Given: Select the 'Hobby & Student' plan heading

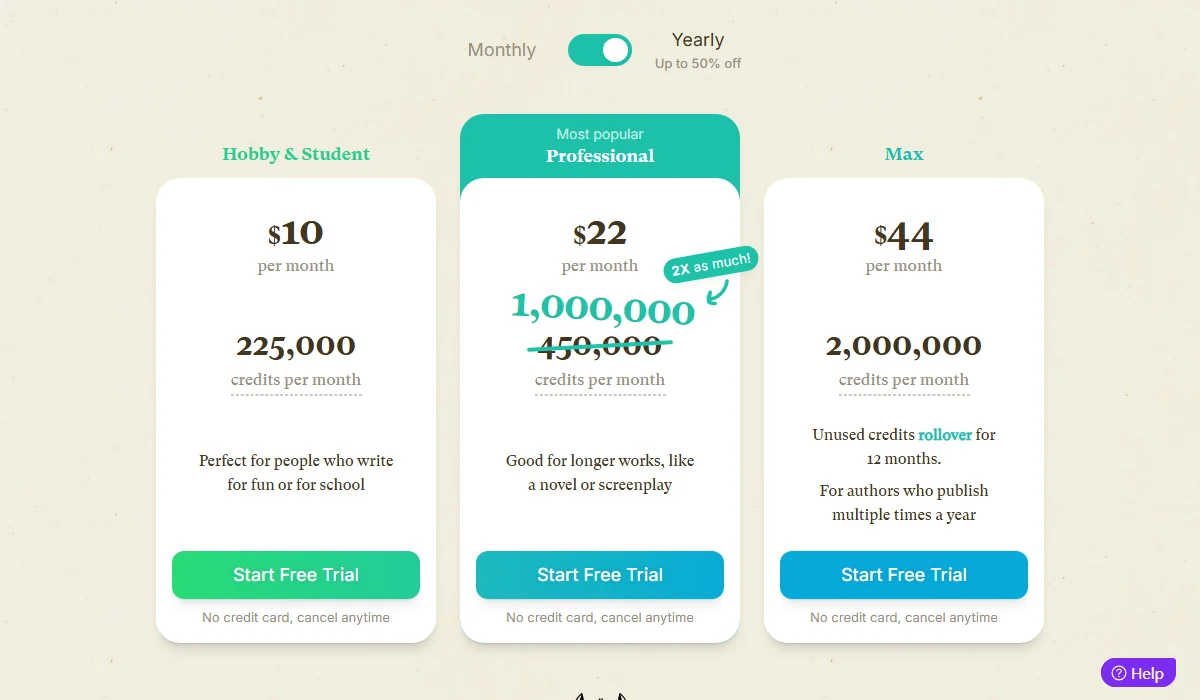Looking at the screenshot, I should (296, 154).
